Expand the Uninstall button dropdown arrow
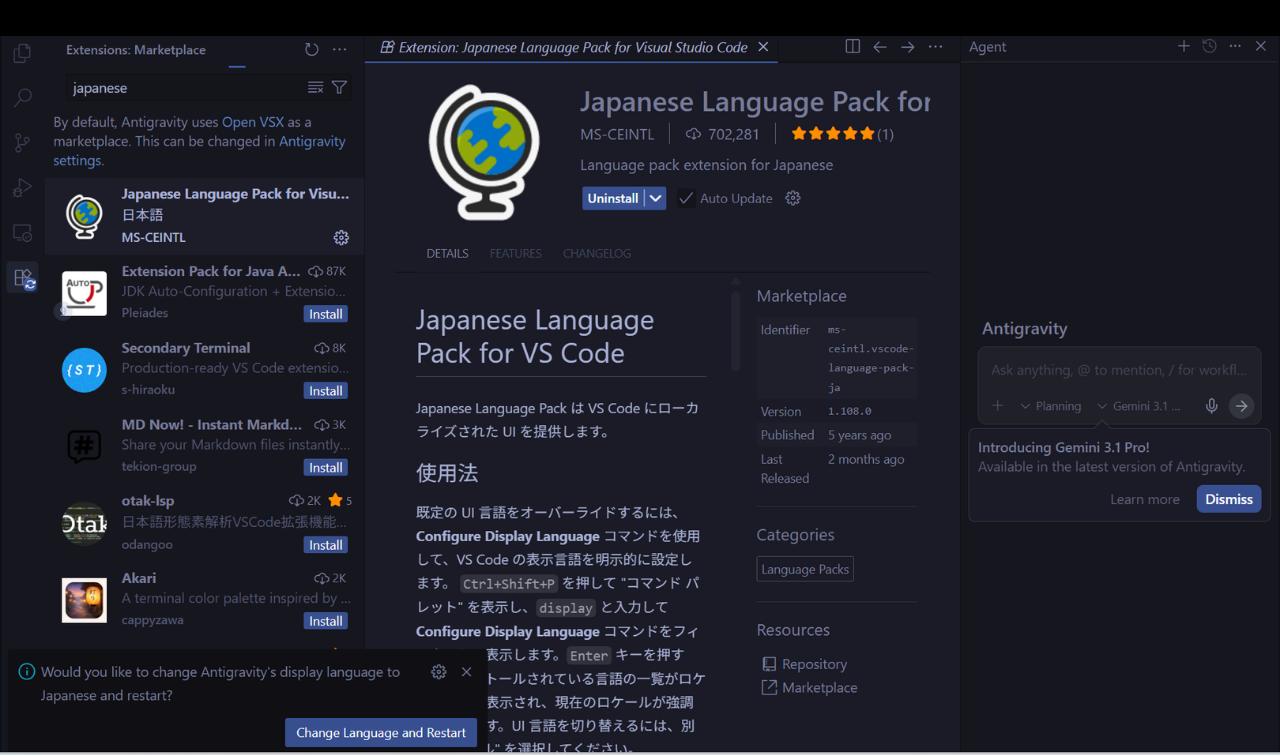The image size is (1280, 756). (x=655, y=199)
